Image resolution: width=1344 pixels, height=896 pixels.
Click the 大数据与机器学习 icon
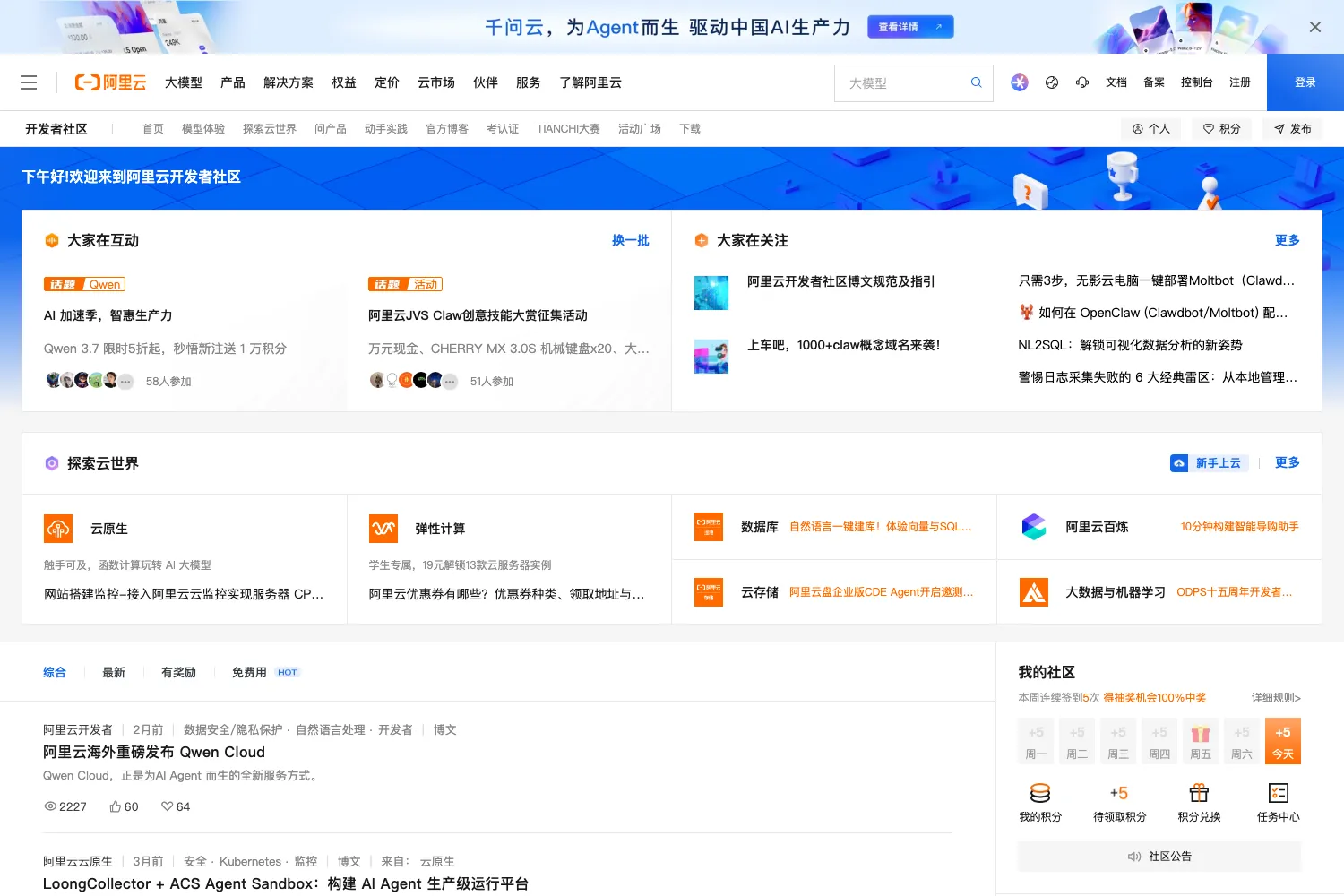tap(1034, 592)
